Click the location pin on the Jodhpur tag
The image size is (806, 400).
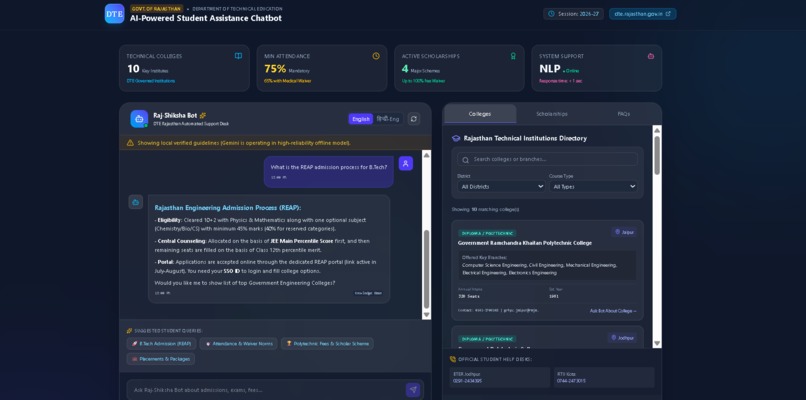pos(614,338)
